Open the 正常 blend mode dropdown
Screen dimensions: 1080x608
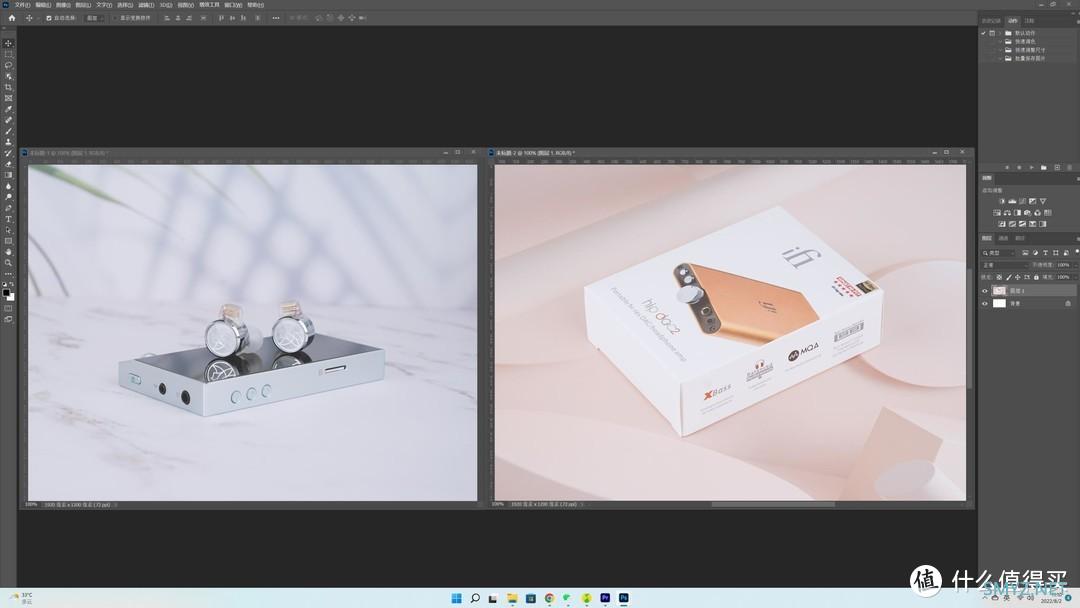[x=1005, y=265]
